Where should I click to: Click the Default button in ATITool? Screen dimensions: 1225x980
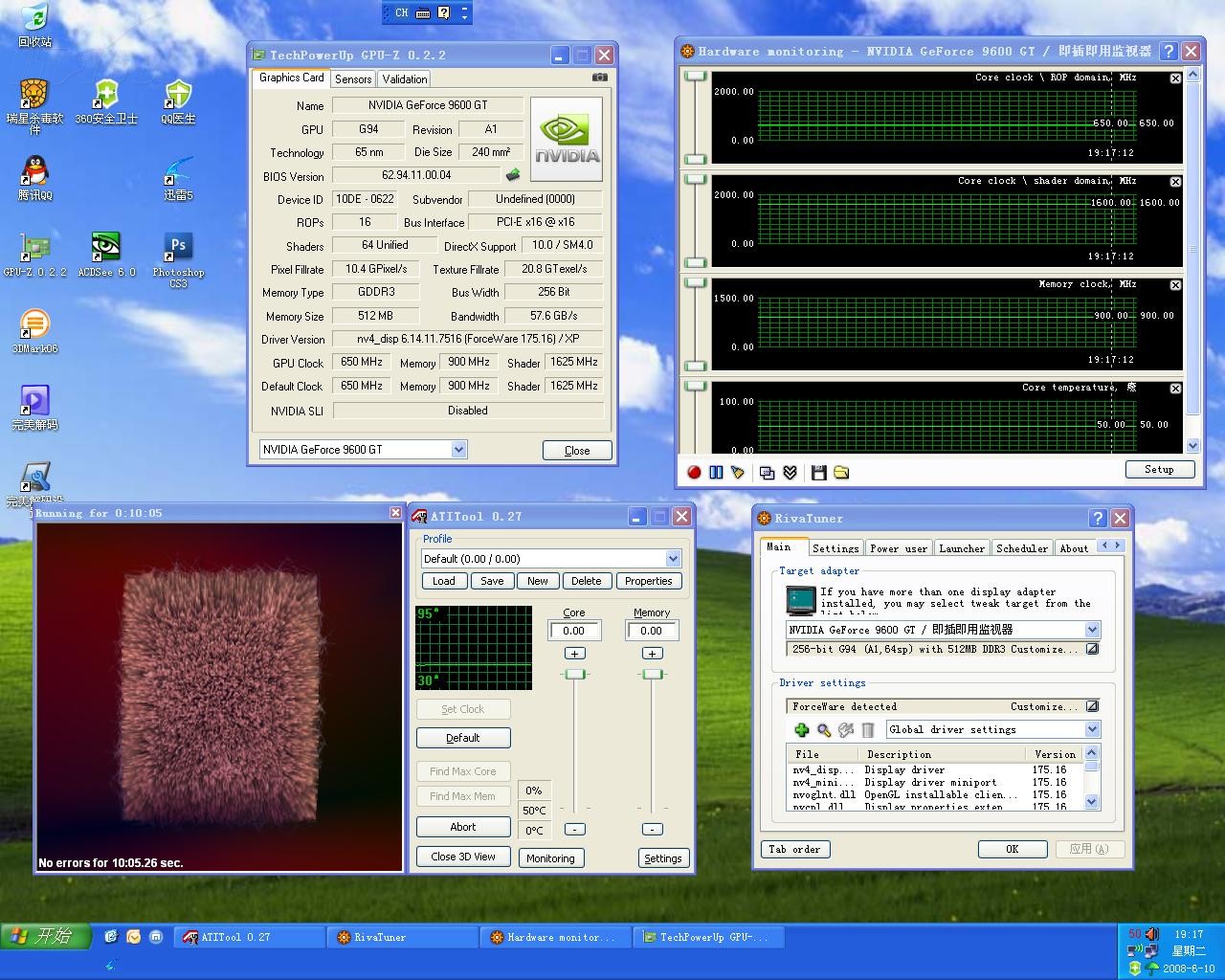click(x=463, y=738)
